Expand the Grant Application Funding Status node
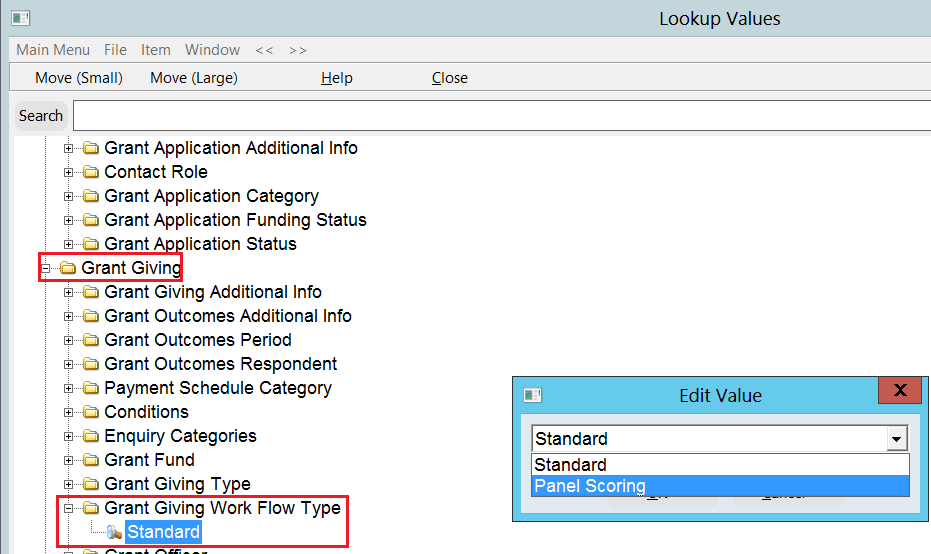Screen dimensions: 931x554 tap(68, 220)
